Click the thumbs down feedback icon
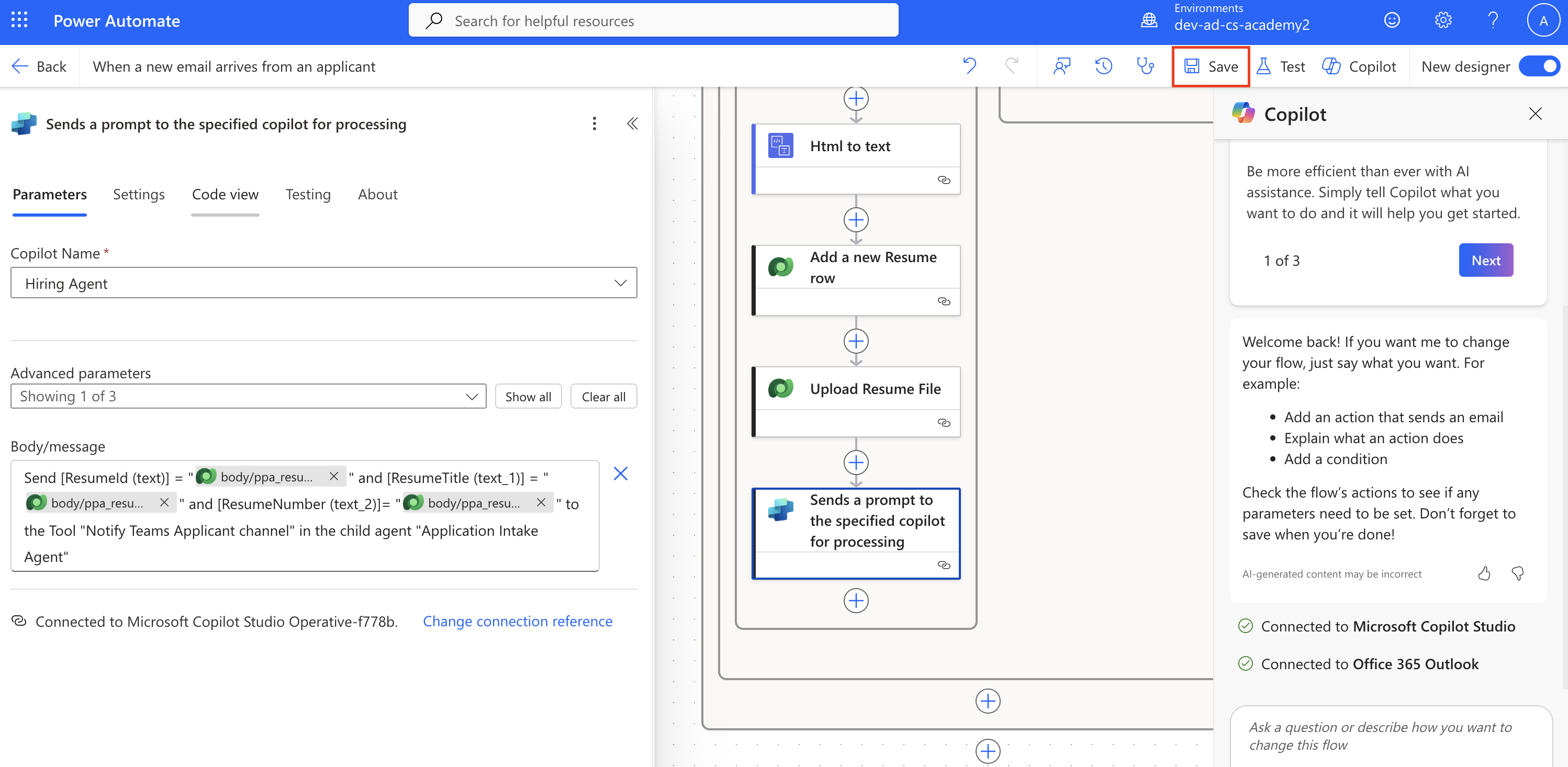The image size is (1568, 767). coord(1517,573)
